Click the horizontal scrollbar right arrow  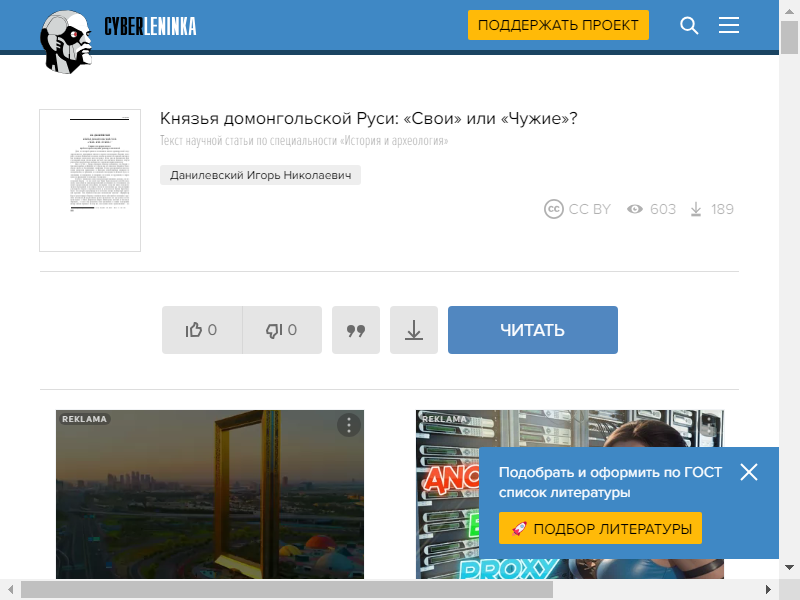pos(769,590)
